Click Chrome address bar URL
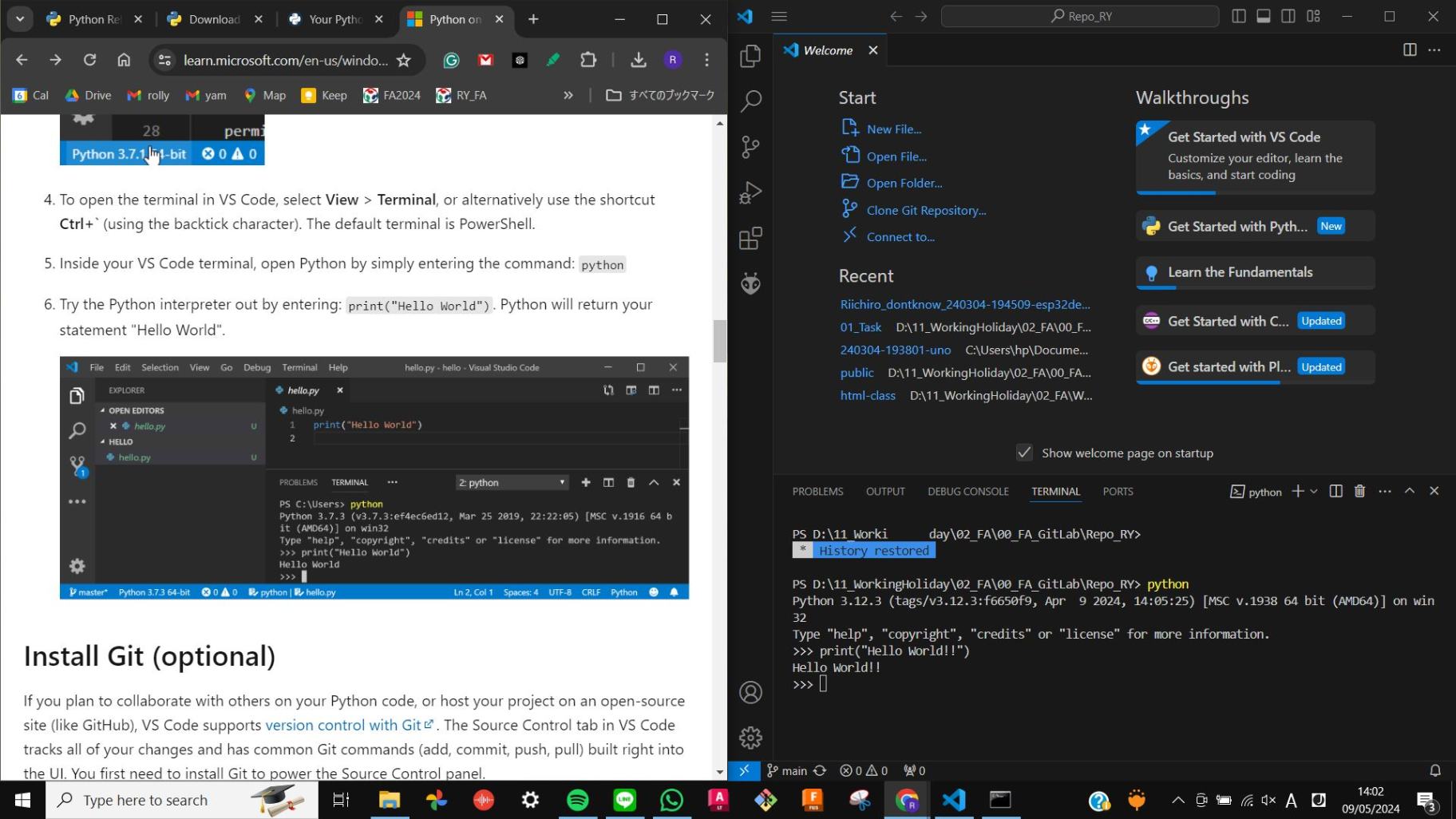1456x819 pixels. pyautogui.click(x=286, y=60)
